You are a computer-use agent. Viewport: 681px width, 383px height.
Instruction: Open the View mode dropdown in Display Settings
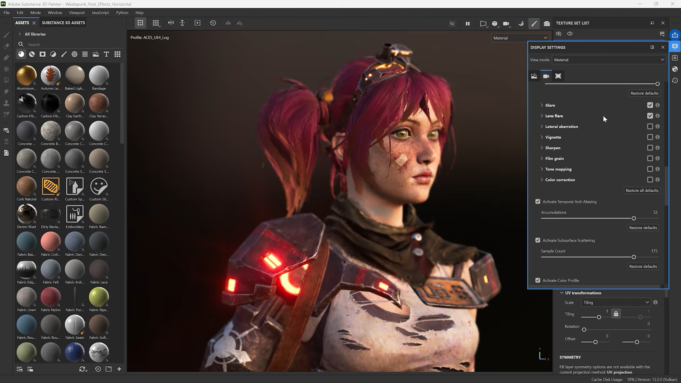click(x=608, y=60)
